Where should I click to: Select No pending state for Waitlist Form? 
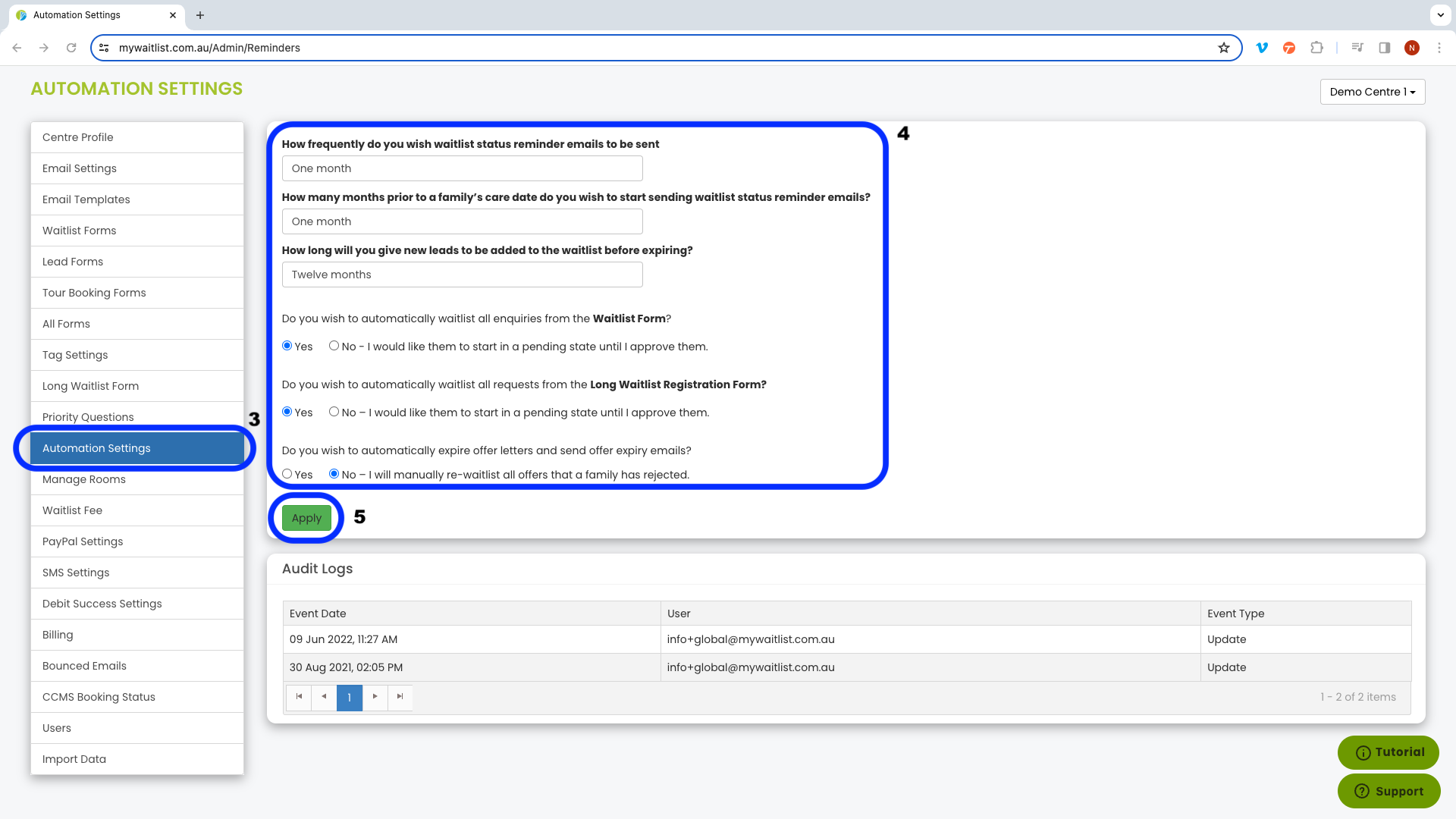[x=334, y=346]
